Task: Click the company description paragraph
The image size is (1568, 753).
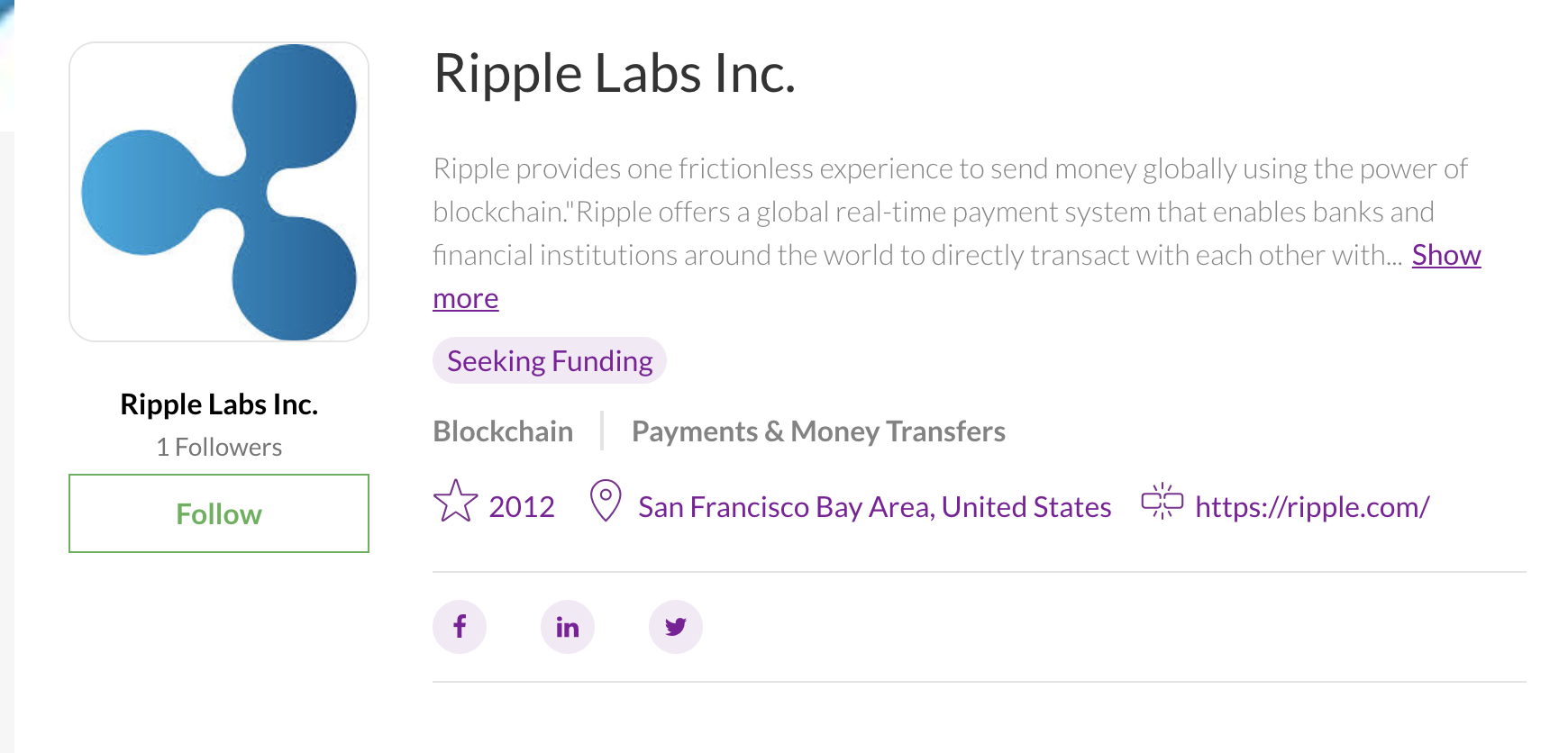Action: [955, 233]
